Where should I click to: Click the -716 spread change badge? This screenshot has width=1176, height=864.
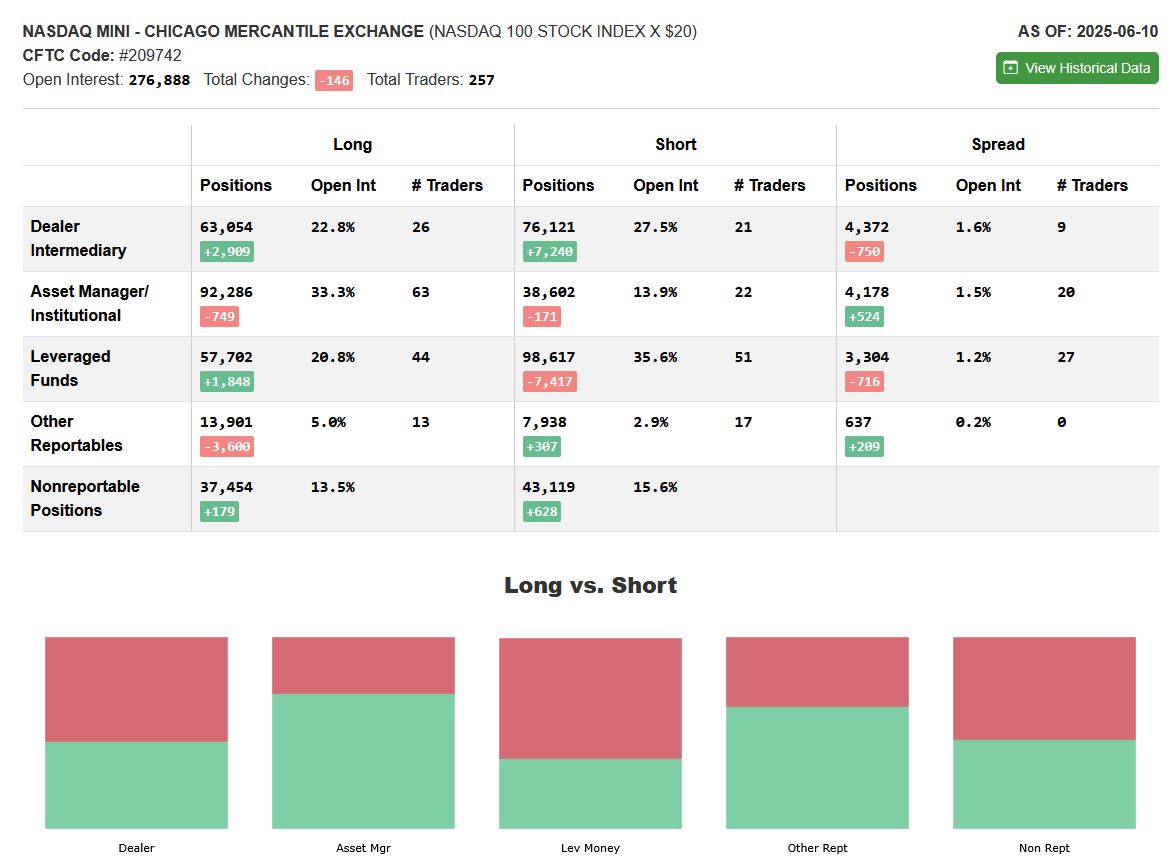(864, 382)
